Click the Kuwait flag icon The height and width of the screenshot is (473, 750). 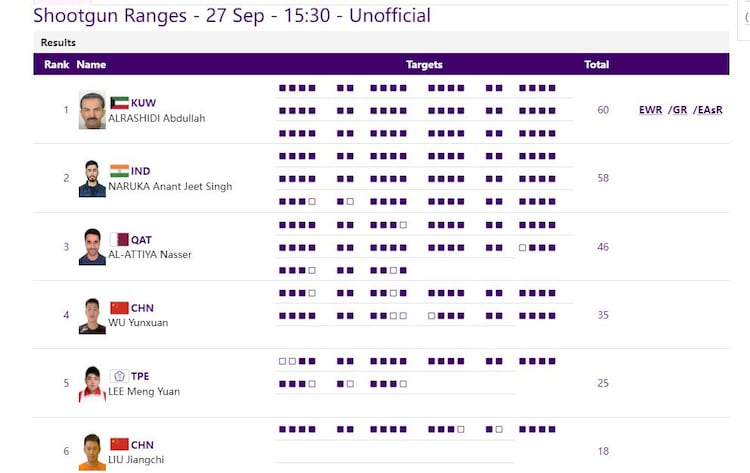(x=119, y=103)
